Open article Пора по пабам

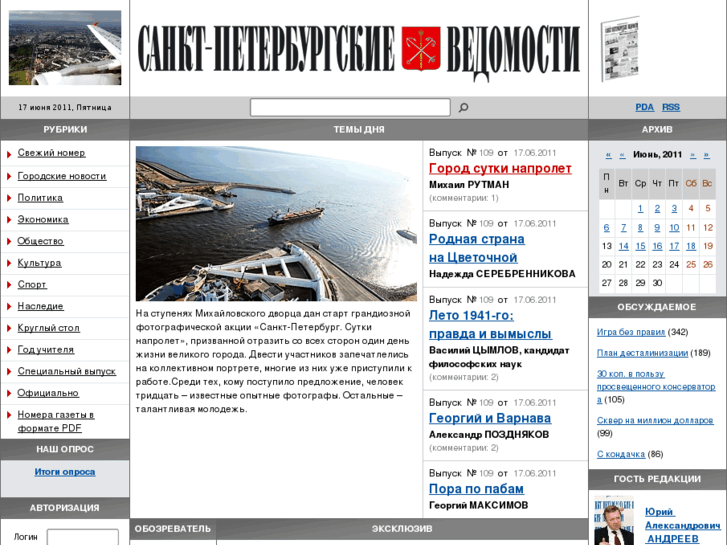click(476, 489)
